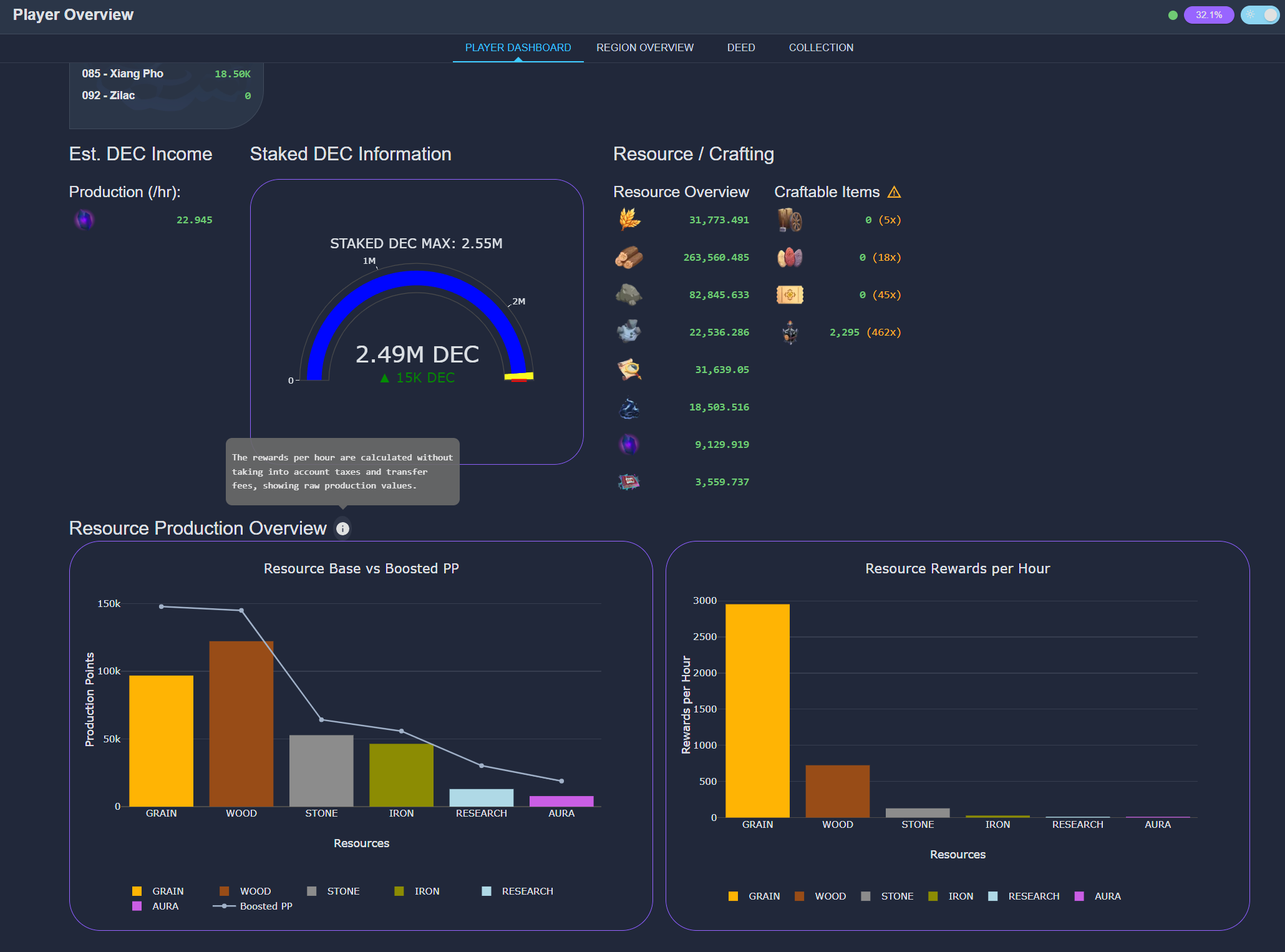1285x952 pixels.
Task: Click the wood logs resource icon
Action: point(629,257)
